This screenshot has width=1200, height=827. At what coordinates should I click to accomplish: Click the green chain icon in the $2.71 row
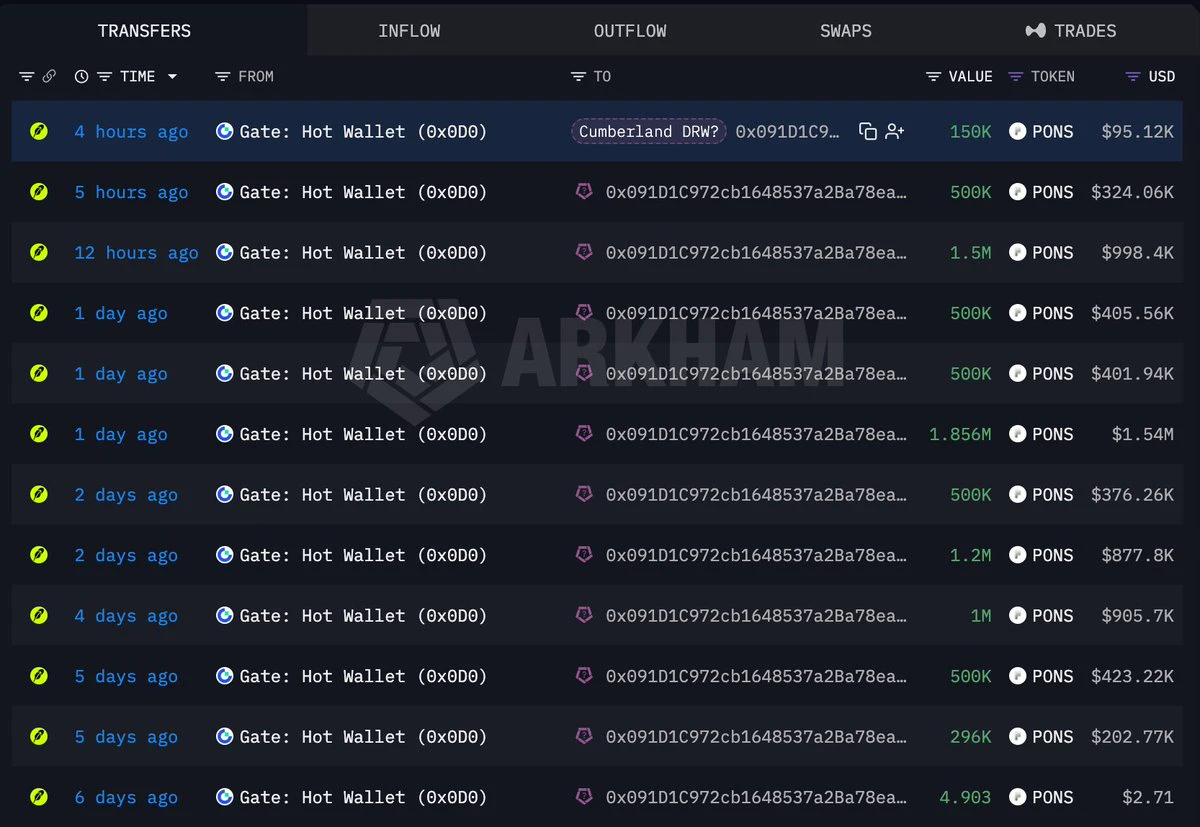click(x=39, y=797)
